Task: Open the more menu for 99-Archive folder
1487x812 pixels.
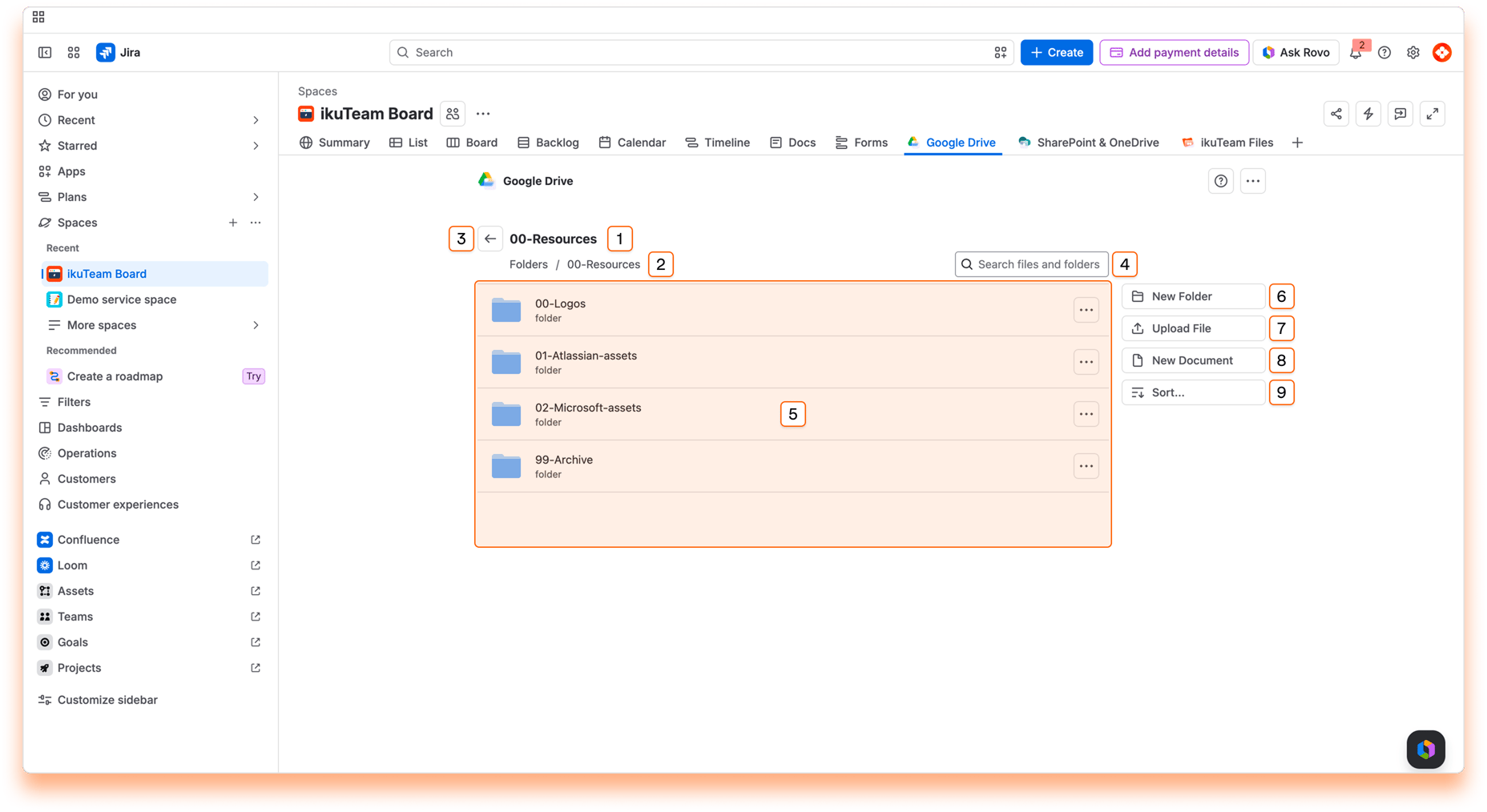Action: pyautogui.click(x=1086, y=466)
